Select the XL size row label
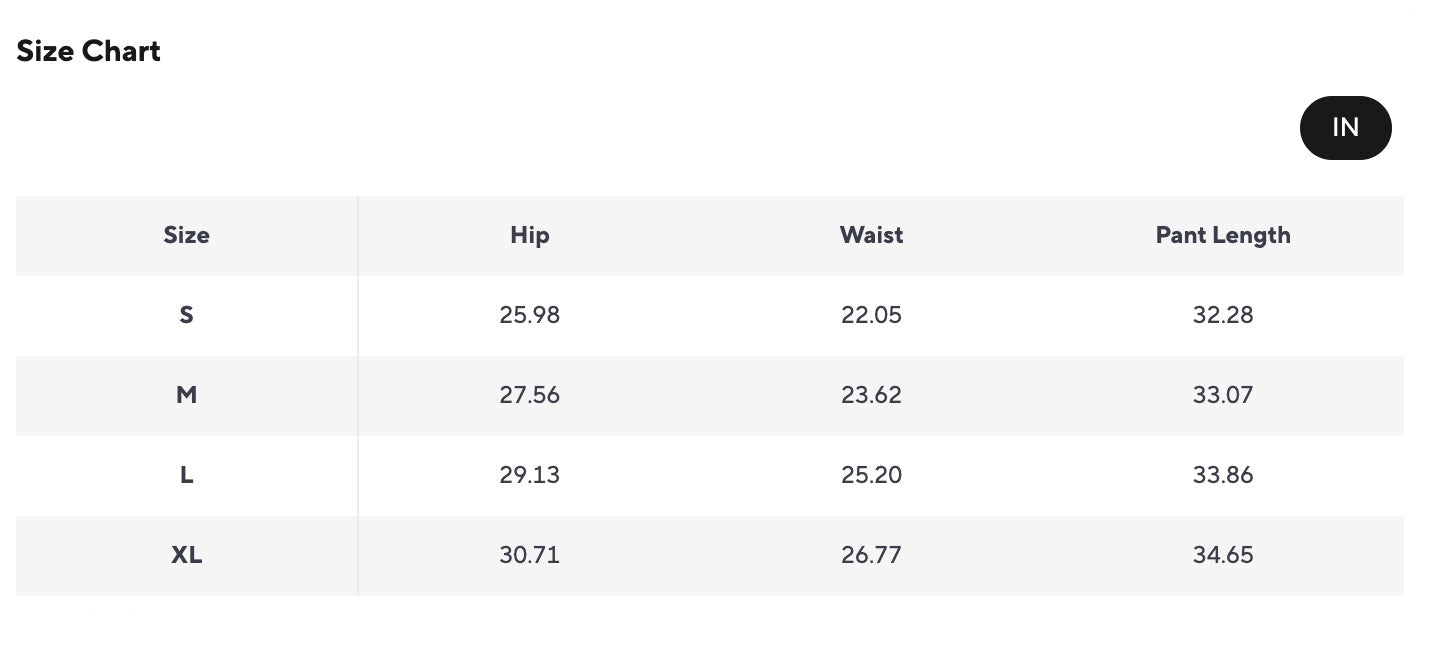This screenshot has width=1450, height=658. click(186, 555)
